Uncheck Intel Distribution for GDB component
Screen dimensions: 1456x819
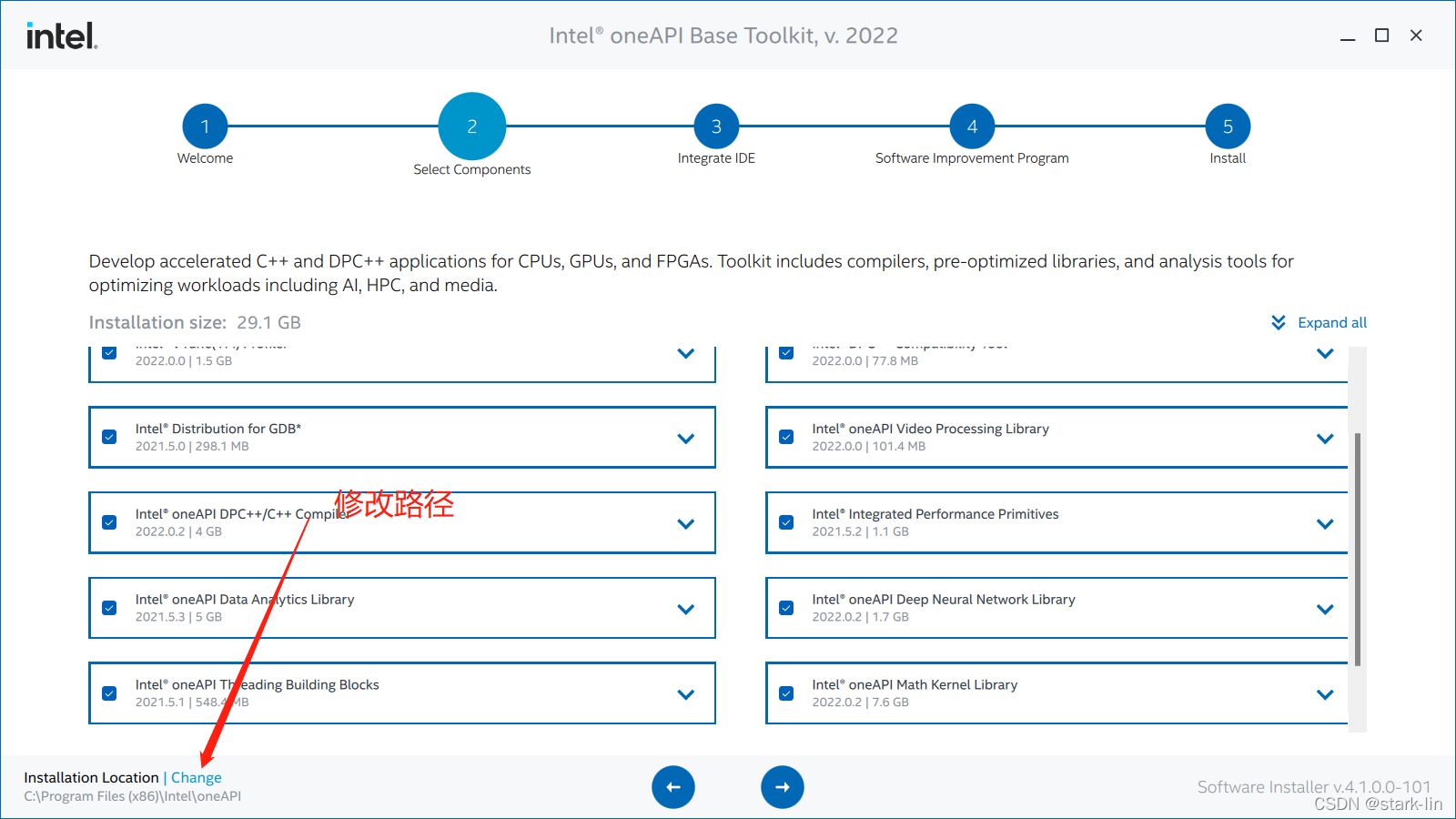pyautogui.click(x=108, y=437)
